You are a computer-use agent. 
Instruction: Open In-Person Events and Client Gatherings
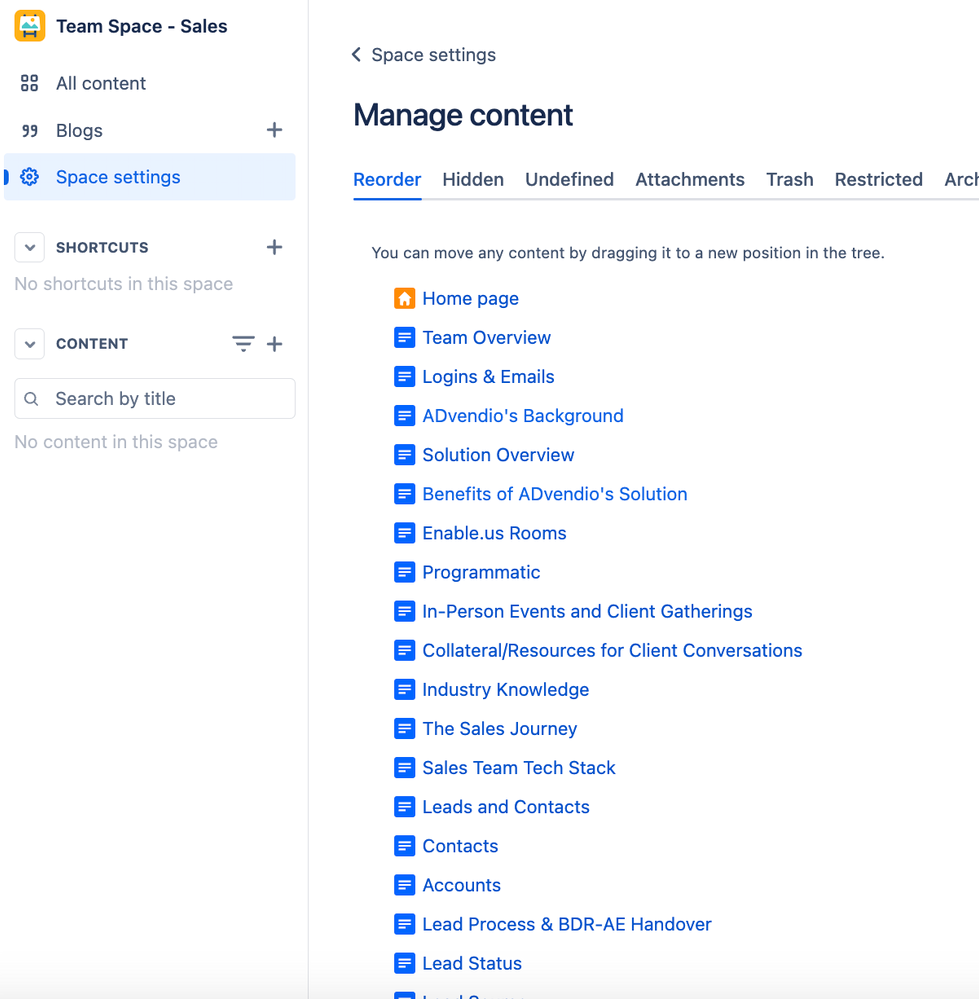(x=587, y=611)
